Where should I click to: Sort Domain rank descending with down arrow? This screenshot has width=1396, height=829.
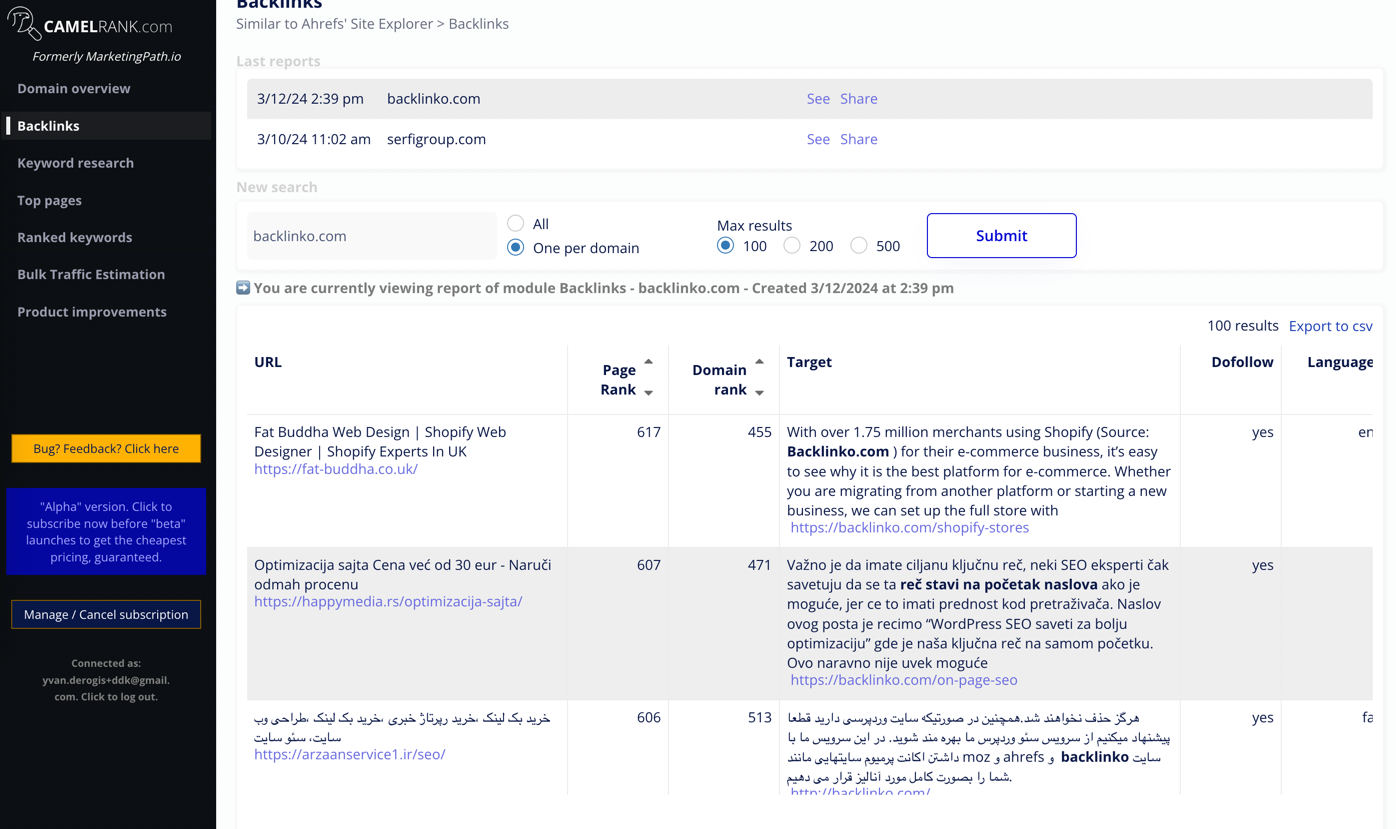[760, 393]
